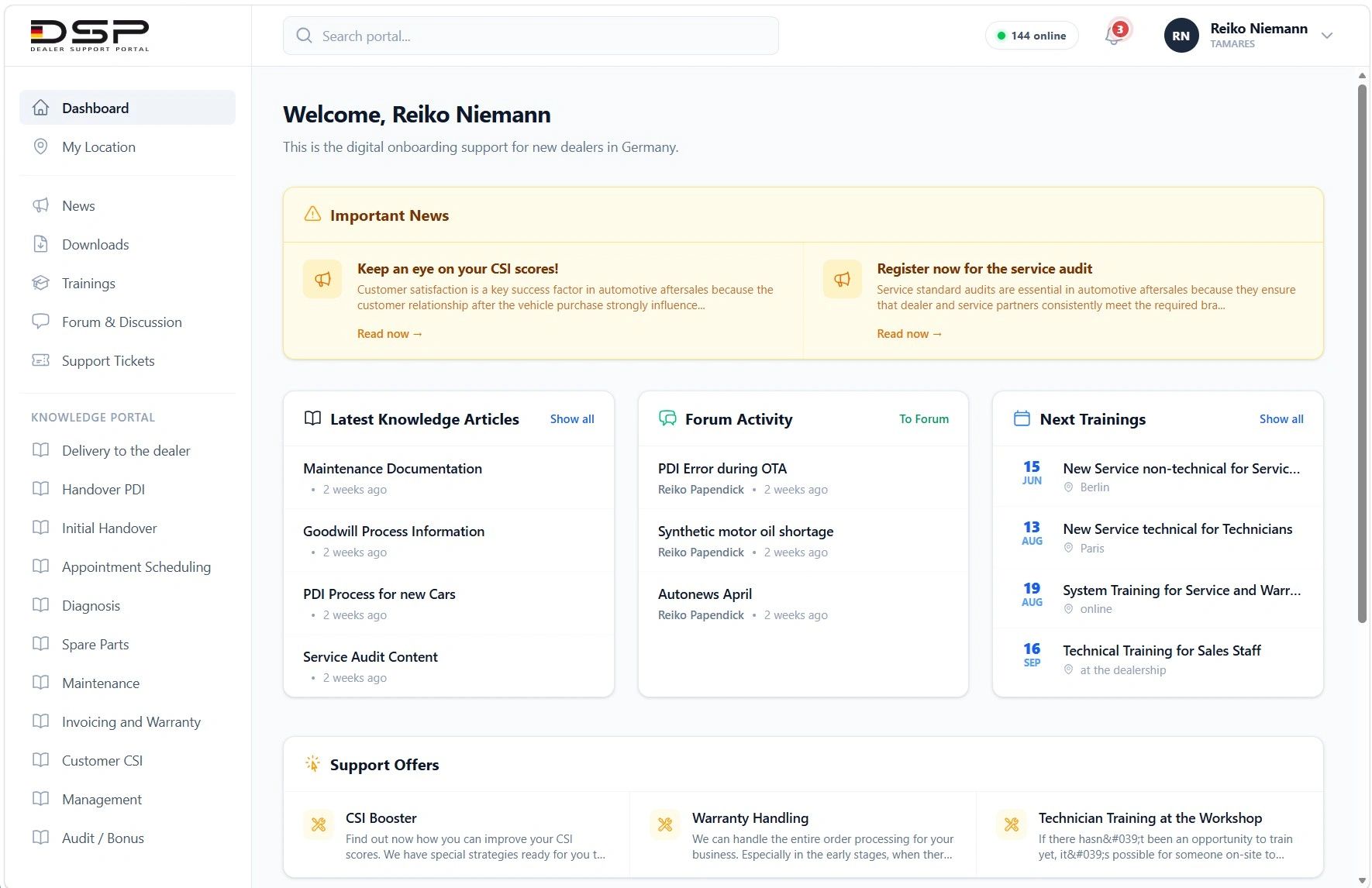Click the tools icon beside Warranty Handling
1372x888 pixels.
[665, 824]
